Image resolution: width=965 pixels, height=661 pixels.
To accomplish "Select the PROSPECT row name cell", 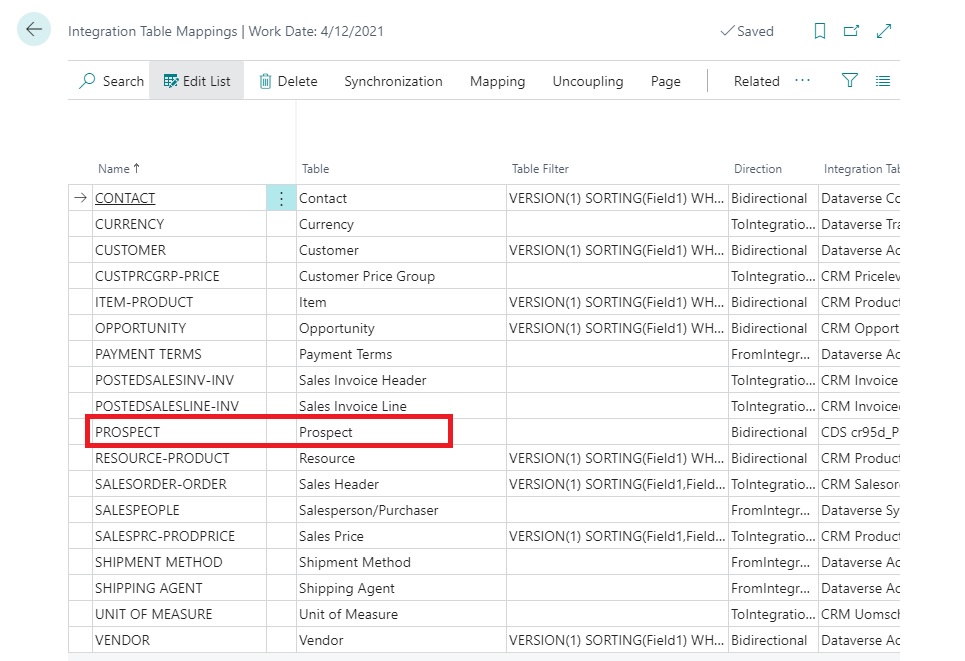I will (x=128, y=432).
